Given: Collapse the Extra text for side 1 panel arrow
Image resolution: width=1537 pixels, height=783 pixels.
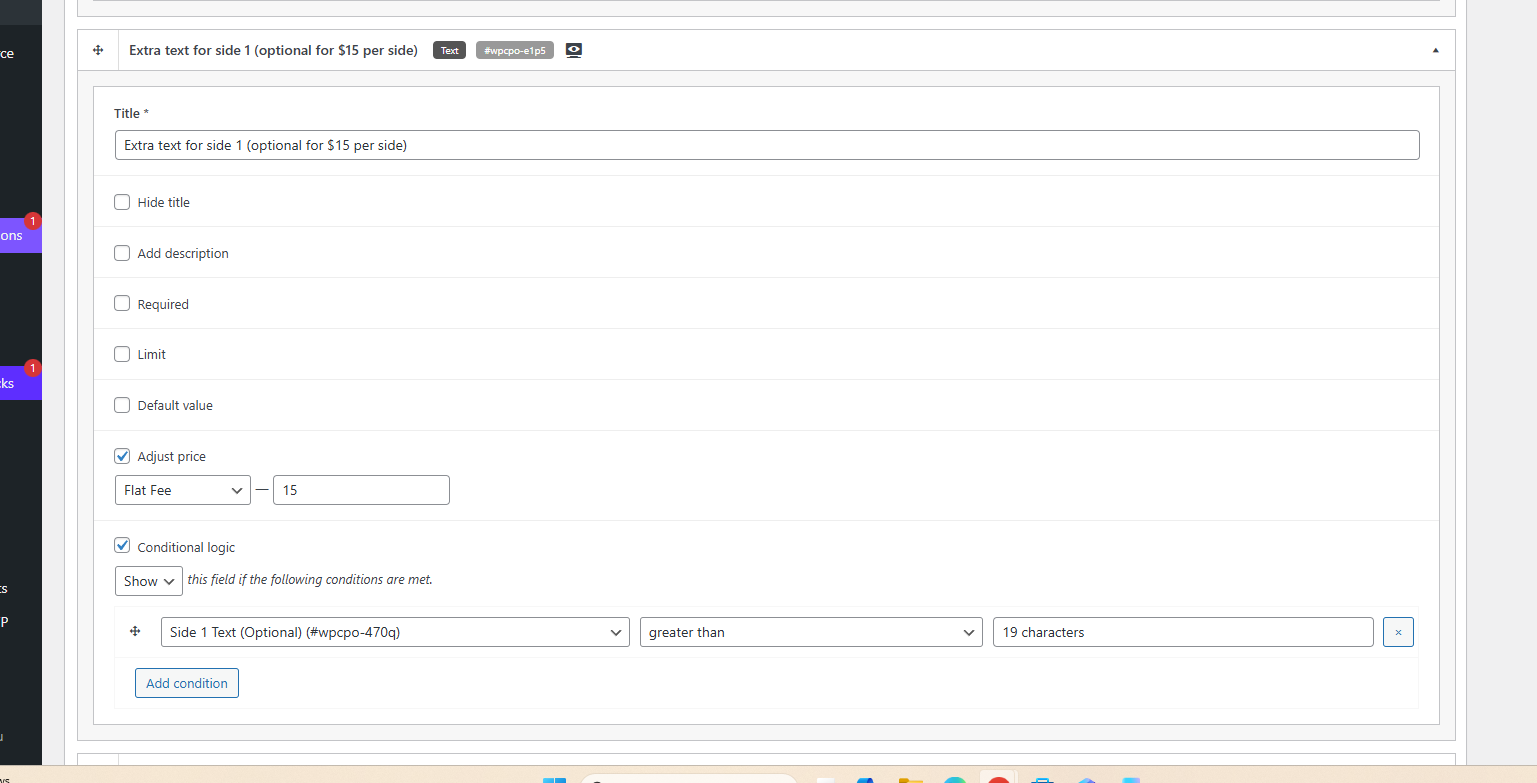Looking at the screenshot, I should (x=1435, y=50).
